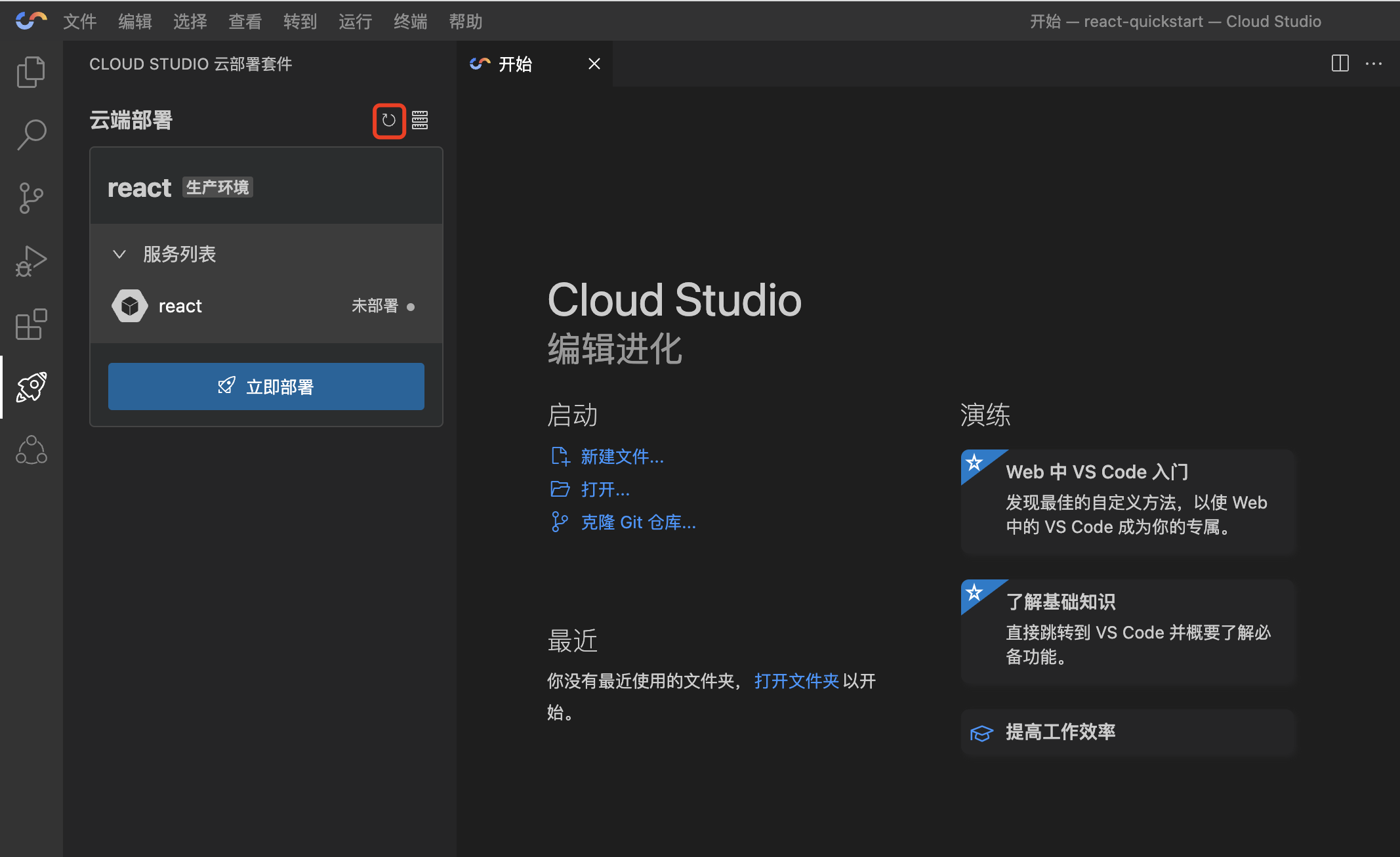Select the 开始 editor tab
The image size is (1400, 857).
coord(516,64)
